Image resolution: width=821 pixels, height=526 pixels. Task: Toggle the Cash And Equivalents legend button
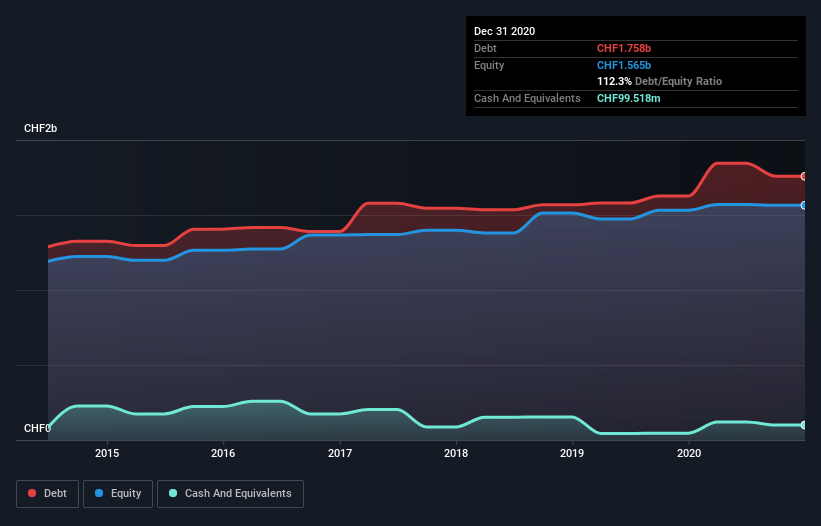click(230, 494)
